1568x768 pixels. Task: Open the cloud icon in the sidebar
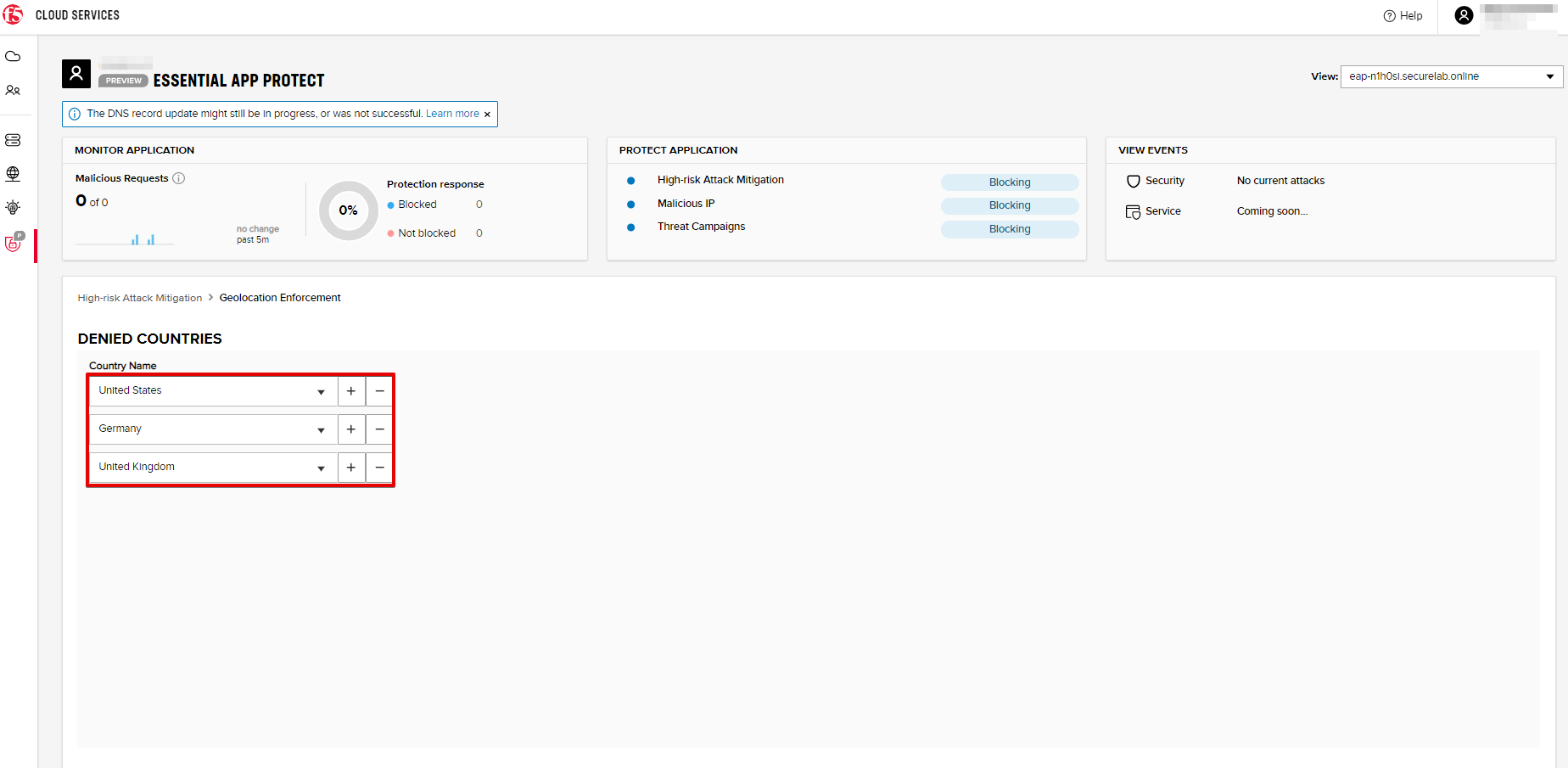(13, 56)
